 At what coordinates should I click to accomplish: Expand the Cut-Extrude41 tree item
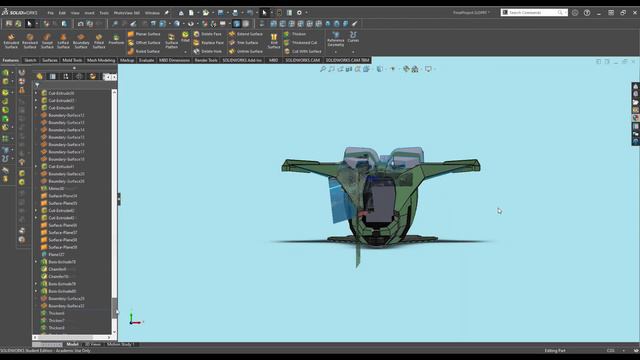[x=36, y=167]
